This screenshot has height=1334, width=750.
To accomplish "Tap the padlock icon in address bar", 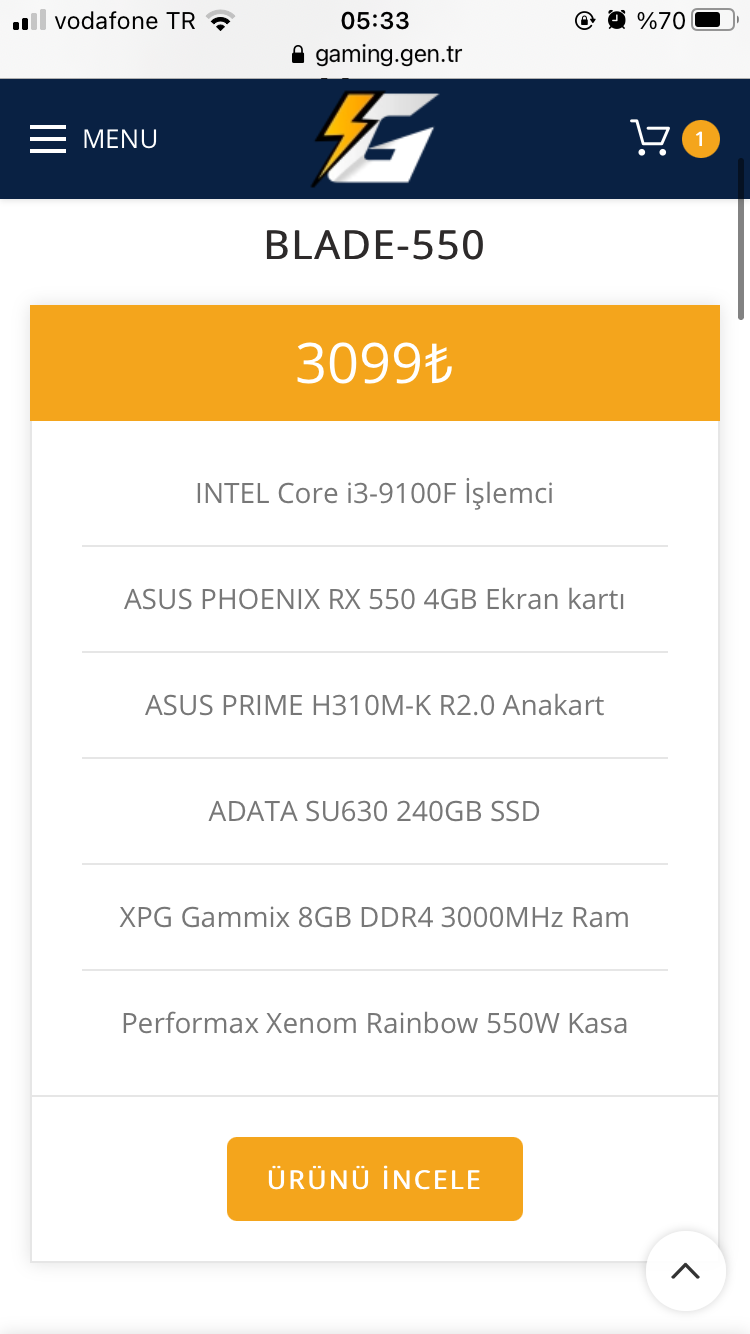I will click(x=297, y=54).
